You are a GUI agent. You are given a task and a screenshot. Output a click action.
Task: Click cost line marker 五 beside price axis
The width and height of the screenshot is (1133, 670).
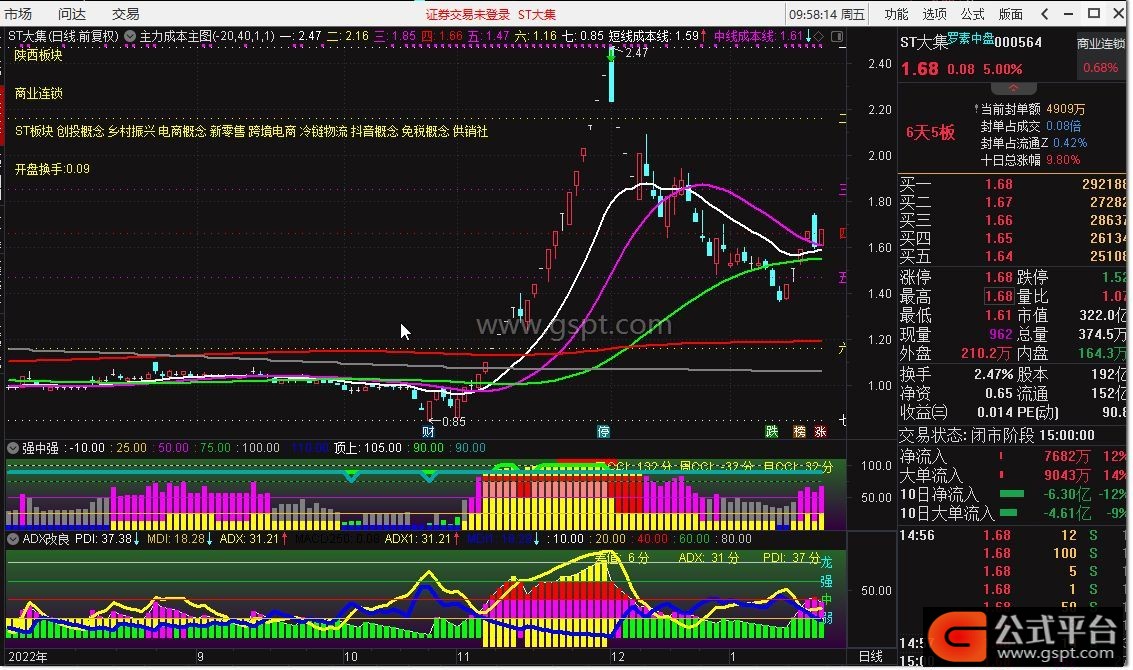point(842,278)
